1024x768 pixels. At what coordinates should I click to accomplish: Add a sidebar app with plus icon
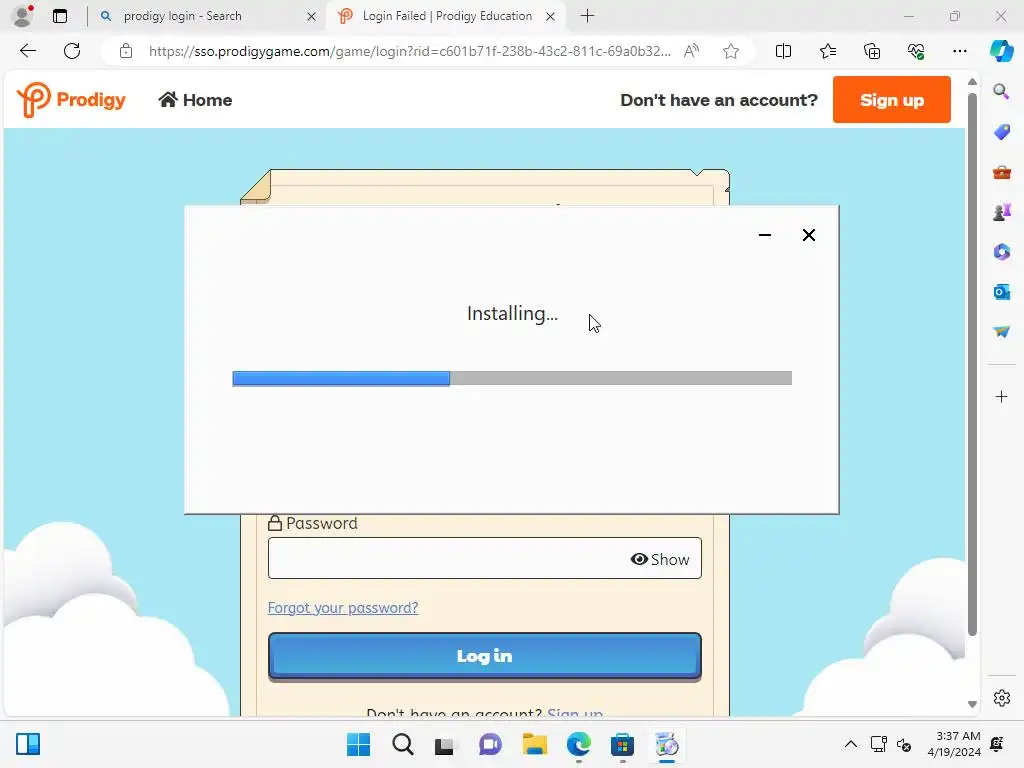coord(1001,396)
